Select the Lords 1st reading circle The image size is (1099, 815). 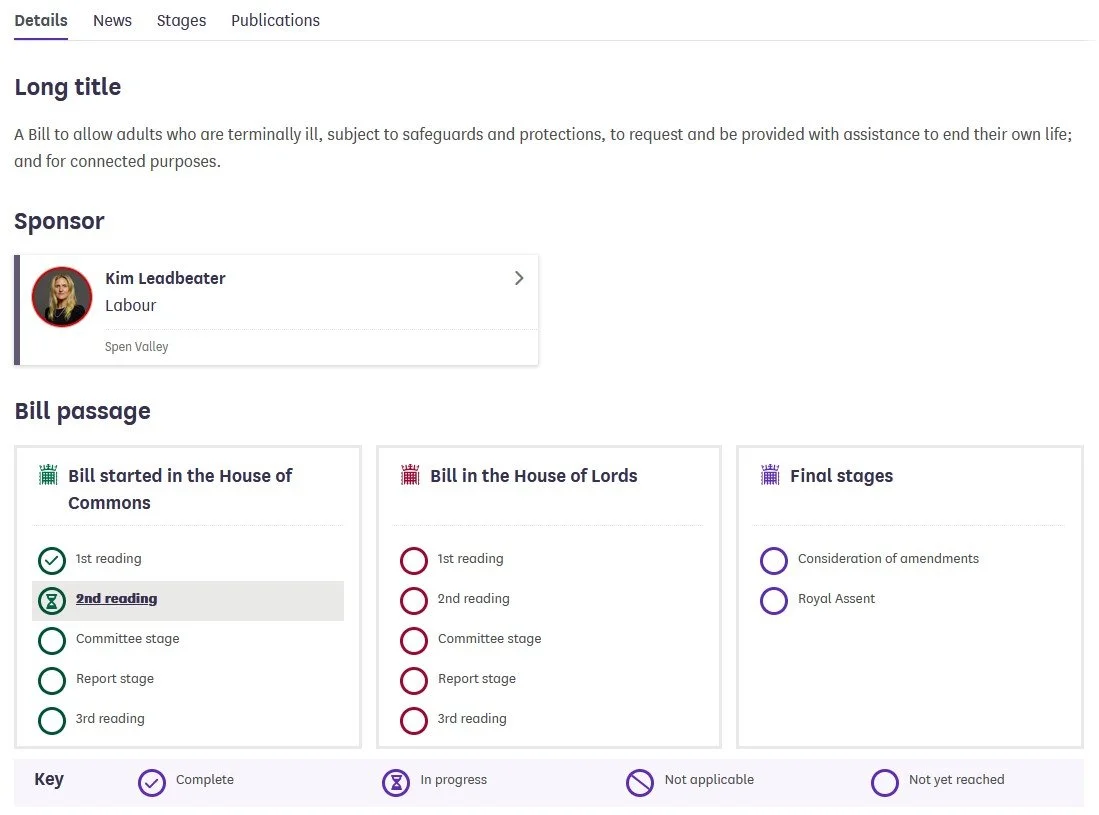(414, 560)
